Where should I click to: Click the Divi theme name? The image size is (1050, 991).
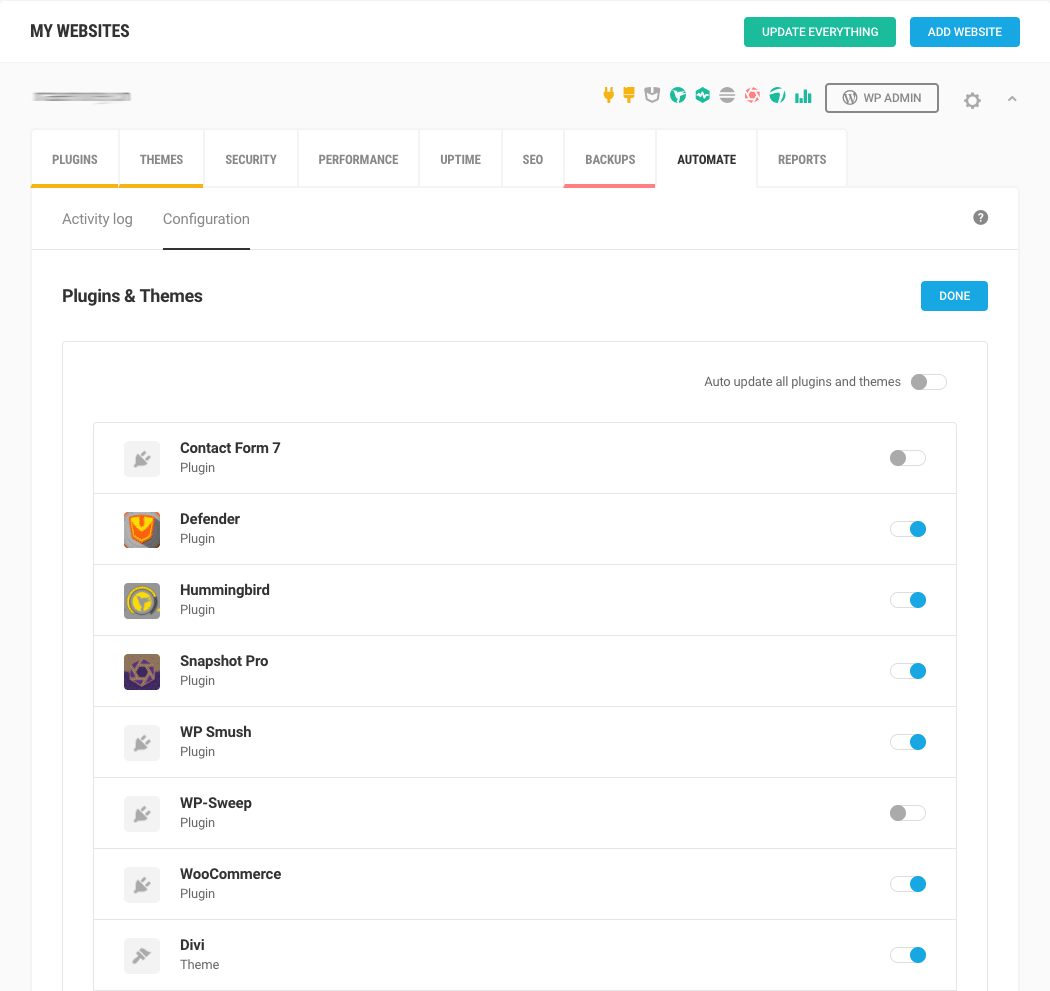[x=192, y=945]
